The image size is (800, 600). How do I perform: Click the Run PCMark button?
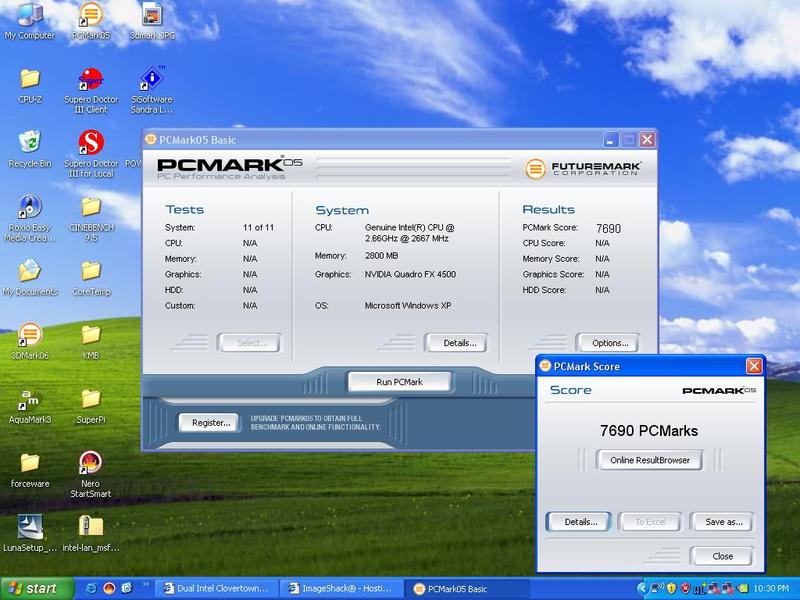399,382
